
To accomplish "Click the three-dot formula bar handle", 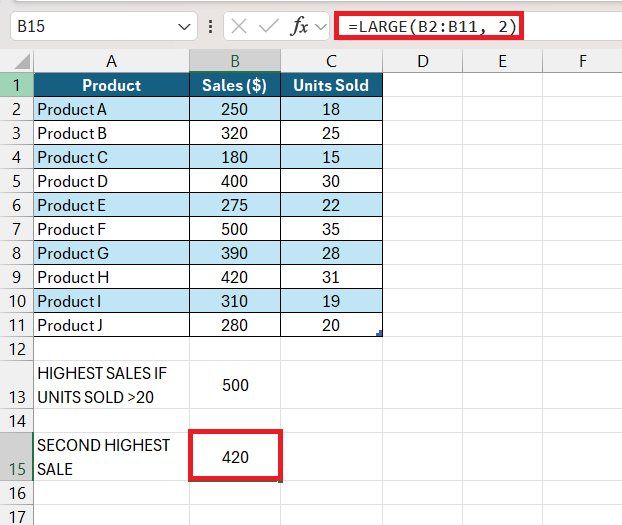I will [x=210, y=27].
